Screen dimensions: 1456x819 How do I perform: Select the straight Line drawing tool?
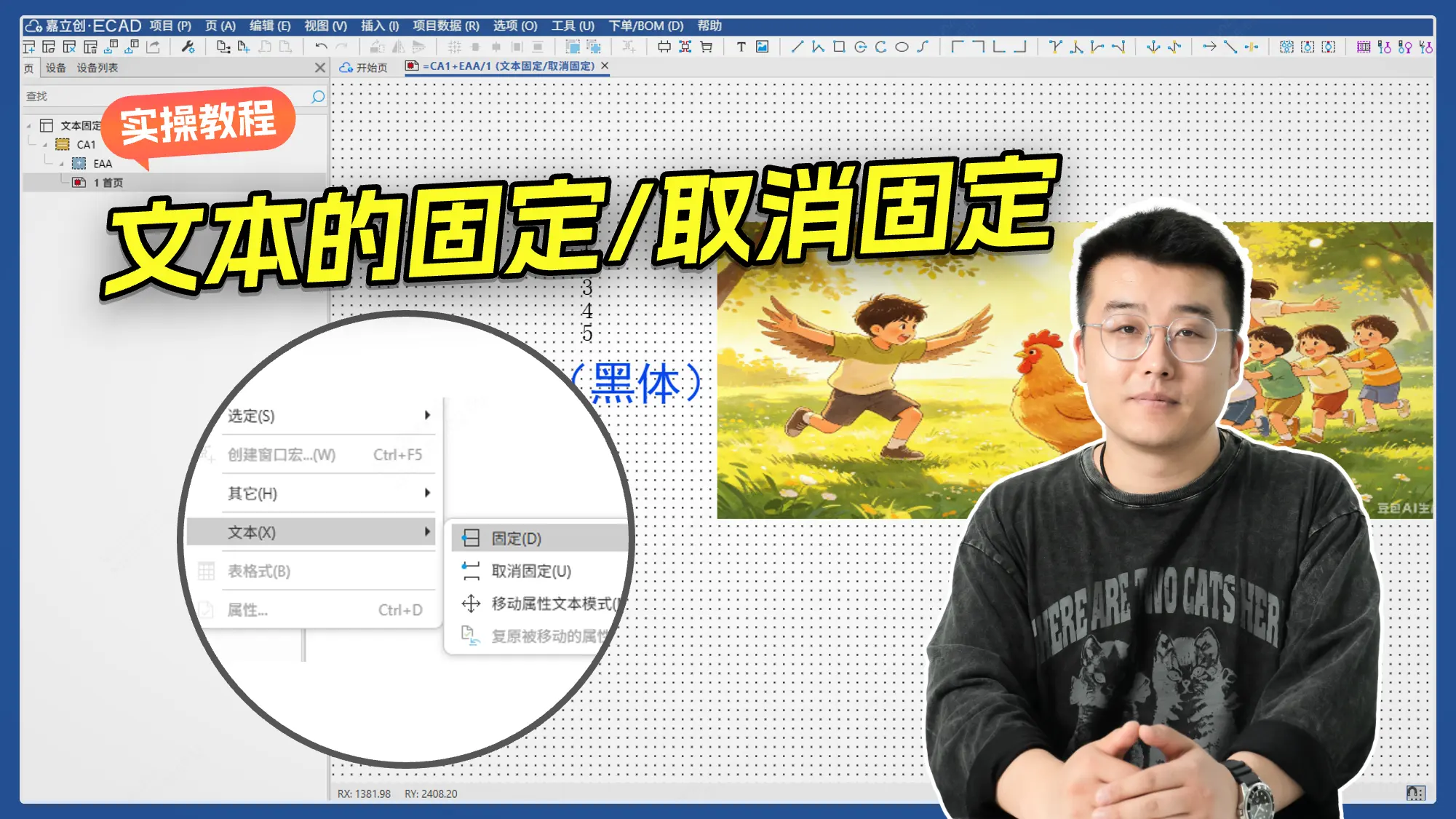(797, 47)
